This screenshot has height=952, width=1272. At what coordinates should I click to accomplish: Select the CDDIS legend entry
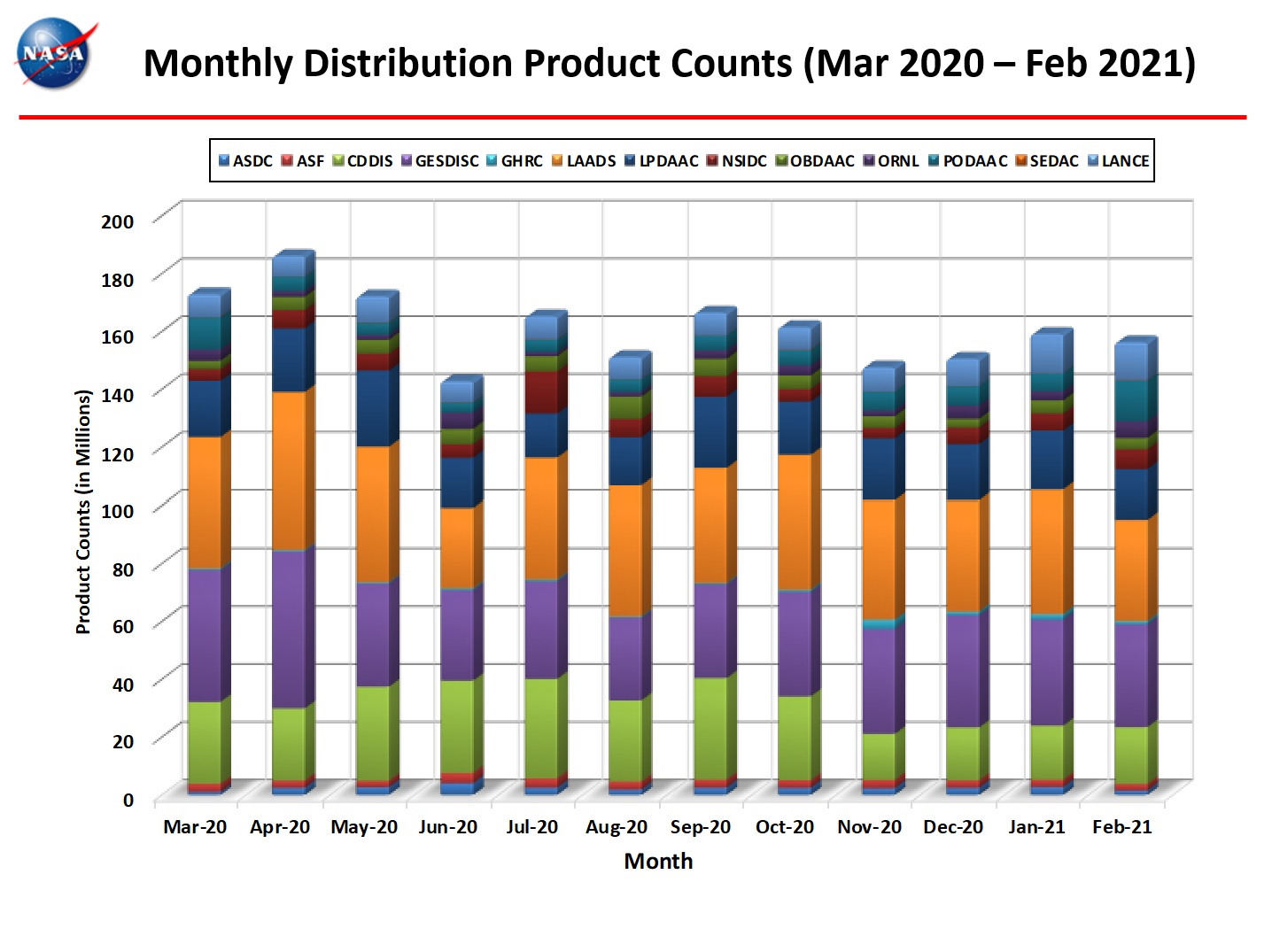click(x=363, y=160)
